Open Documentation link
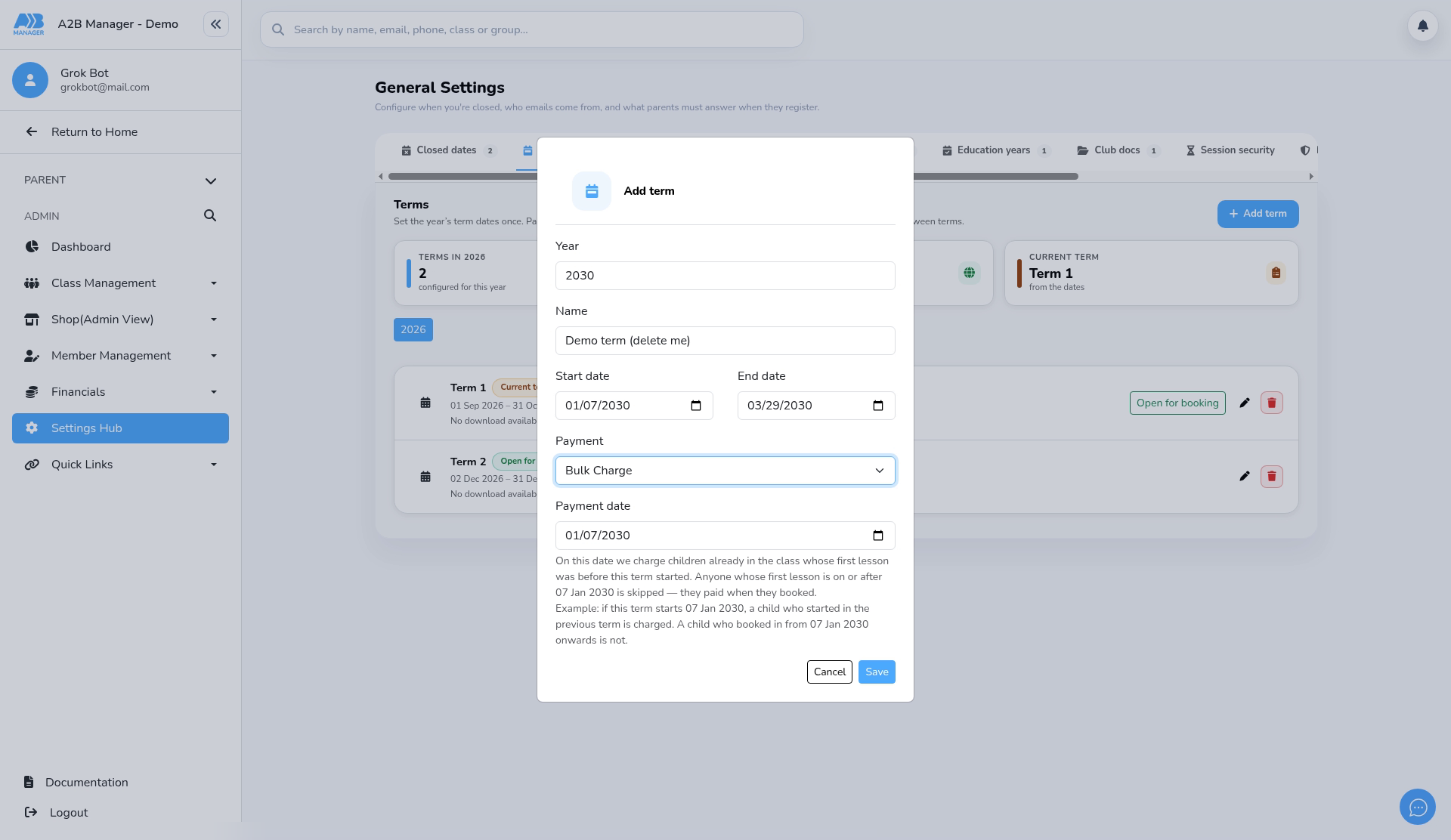1451x840 pixels. pyautogui.click(x=87, y=783)
